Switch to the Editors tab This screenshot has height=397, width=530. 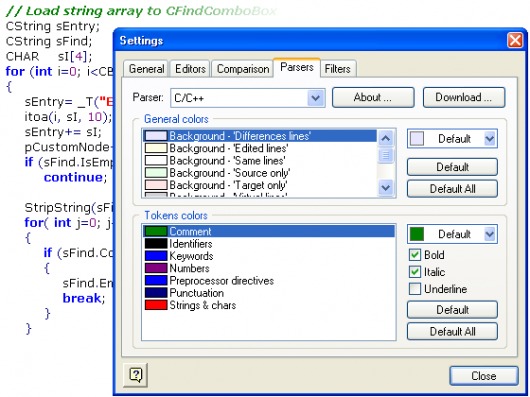click(190, 69)
